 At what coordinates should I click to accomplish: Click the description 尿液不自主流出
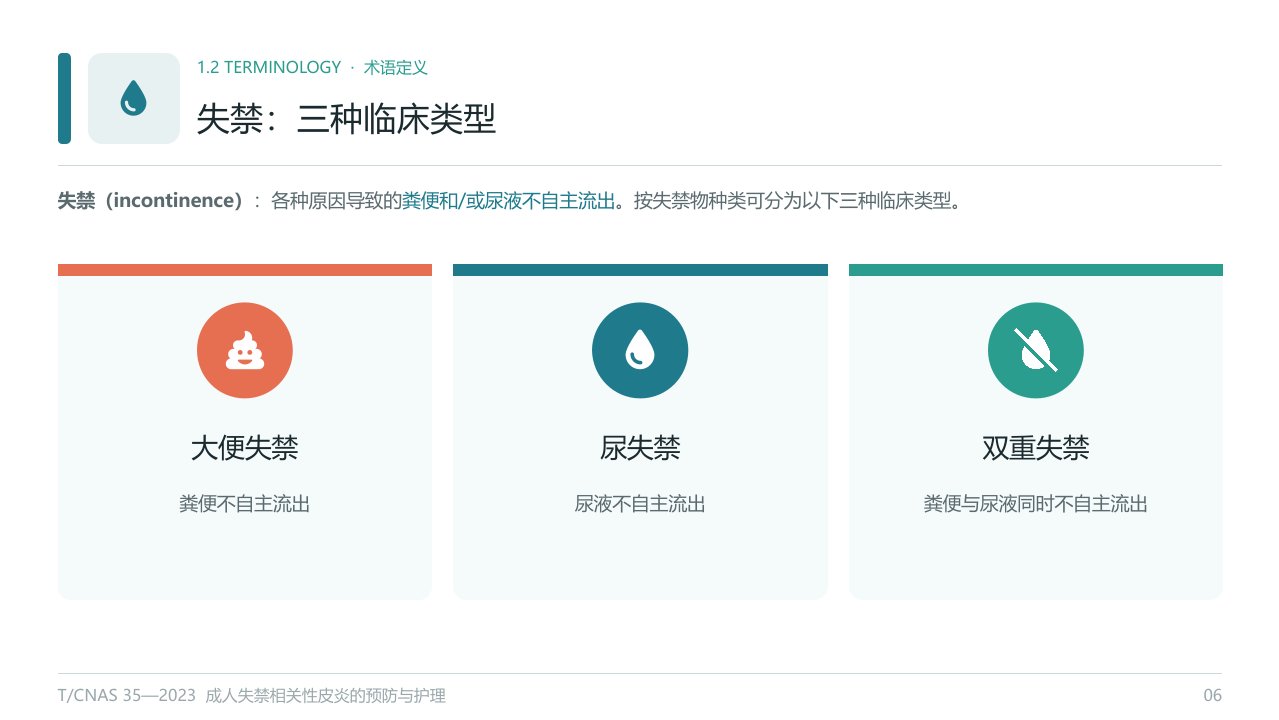pos(640,504)
